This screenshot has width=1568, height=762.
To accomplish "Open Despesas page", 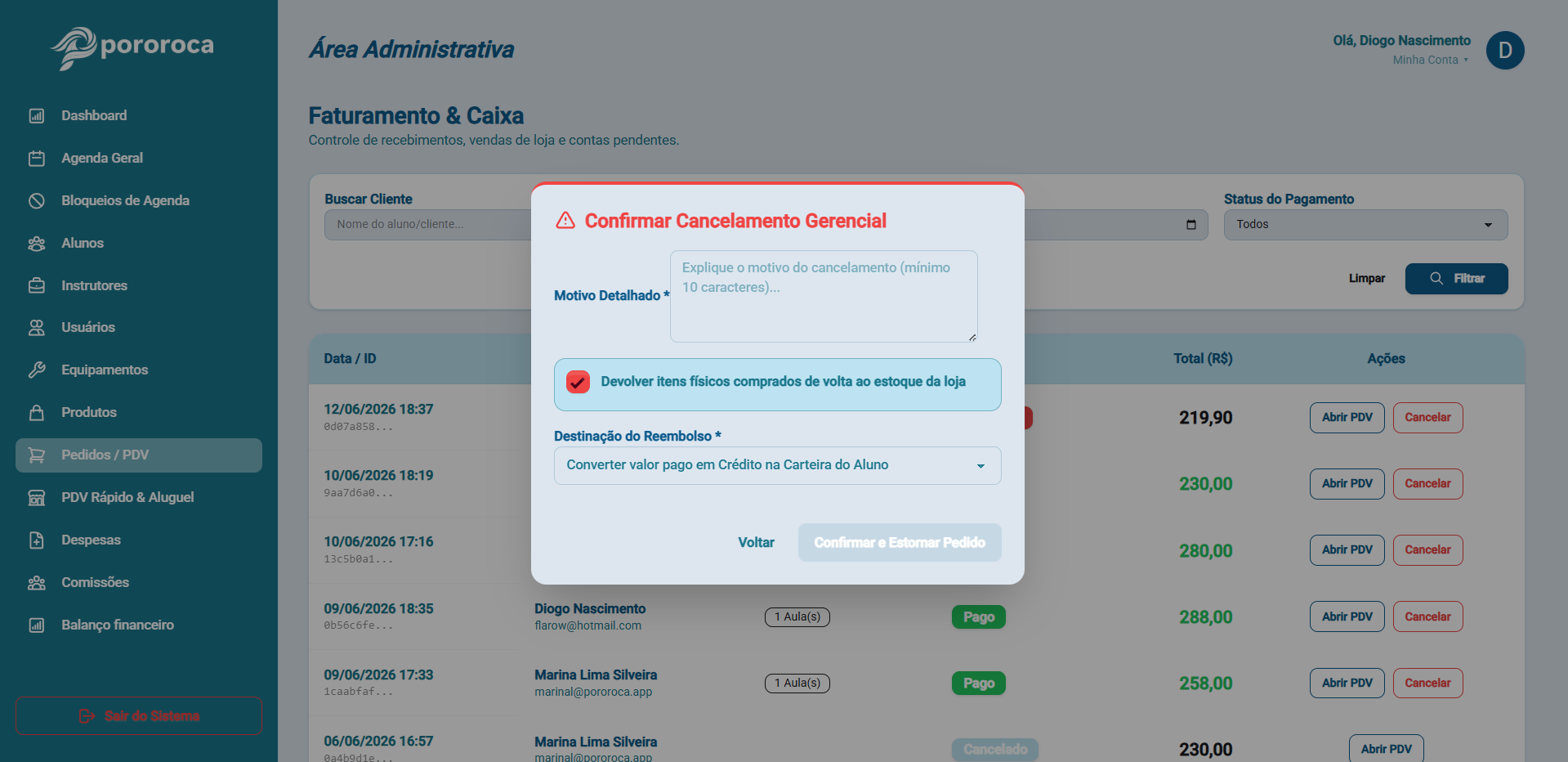I will point(139,540).
